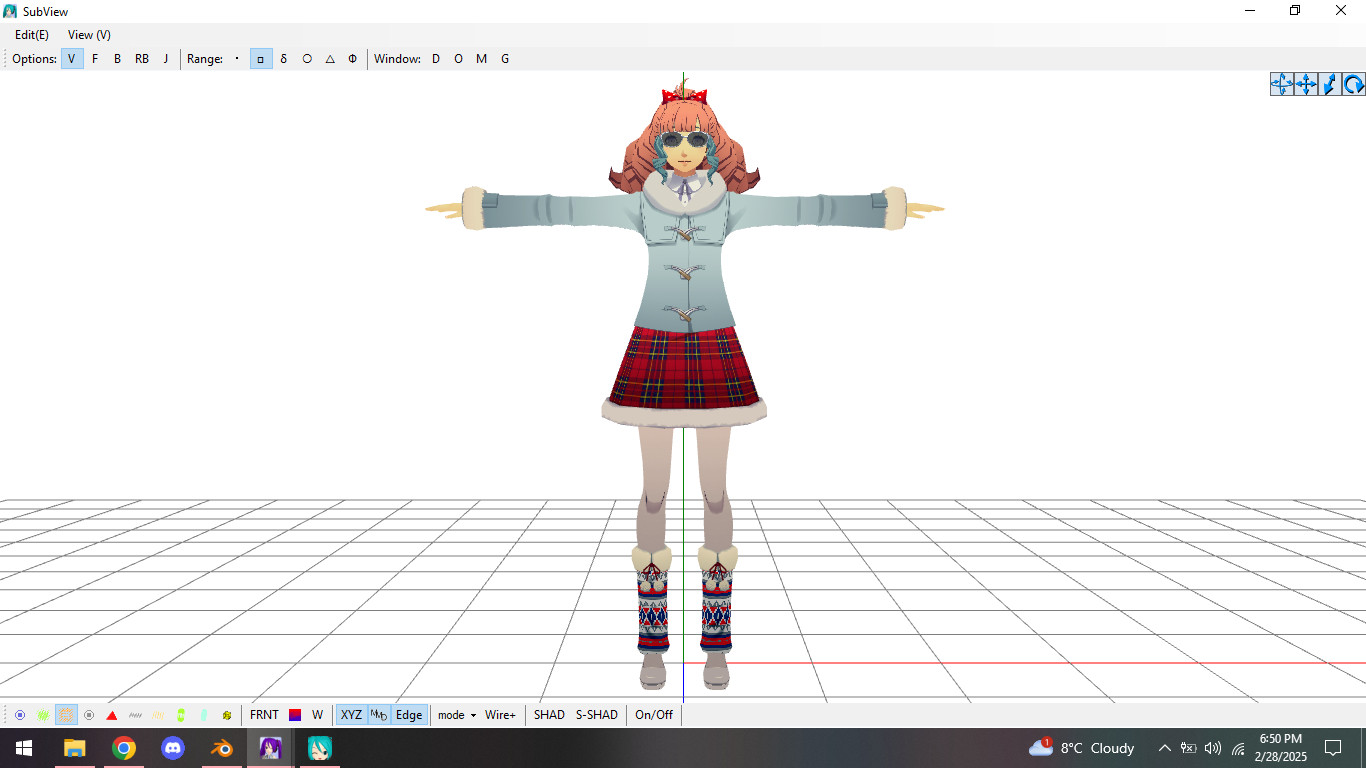Image resolution: width=1366 pixels, height=768 pixels.
Task: Select the diagonal-arrow camera zoom icon
Action: [1330, 84]
